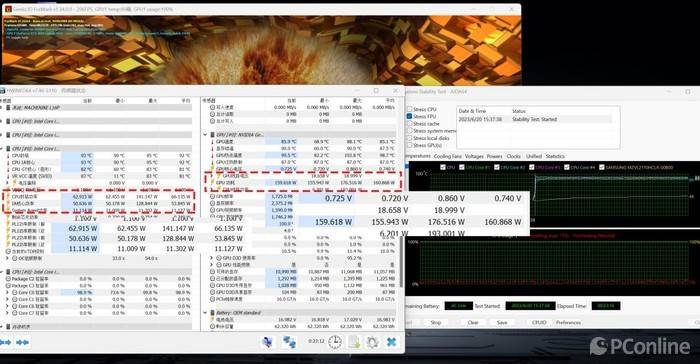Viewport: 700px width, 364px height.
Task: Click the blue X close-sensors icon
Action: [392, 342]
